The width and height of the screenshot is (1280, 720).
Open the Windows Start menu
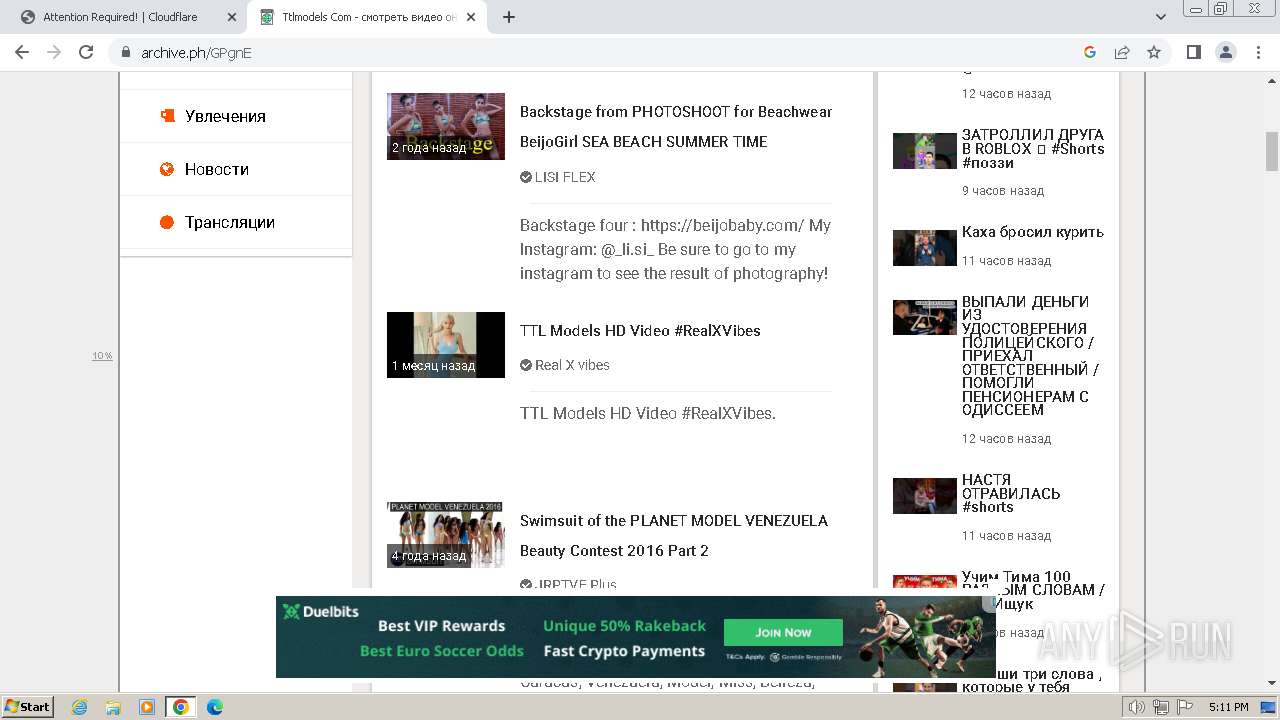pos(27,707)
